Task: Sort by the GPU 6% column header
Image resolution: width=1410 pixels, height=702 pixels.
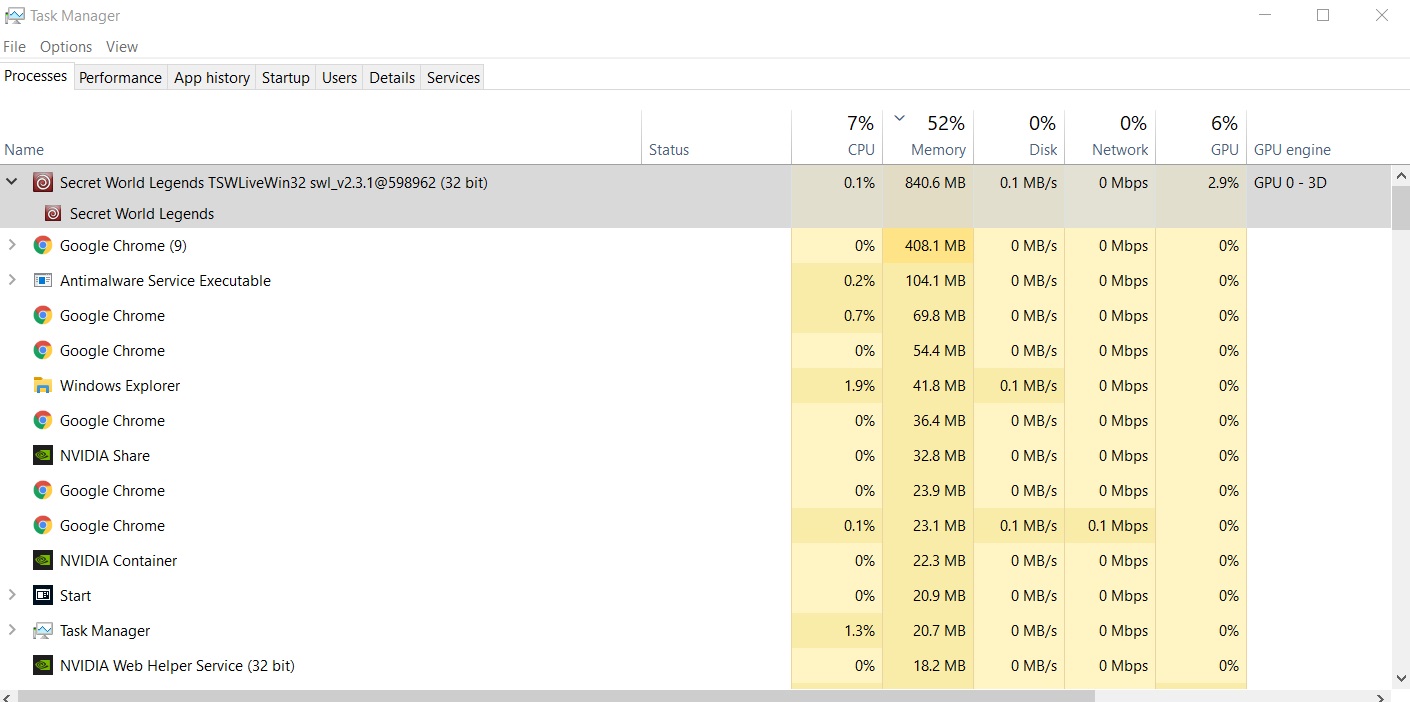Action: tap(1201, 137)
